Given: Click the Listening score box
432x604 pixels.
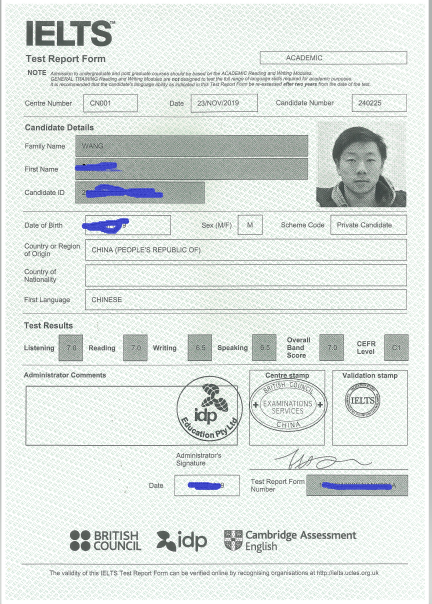Looking at the screenshot, I should coord(71,348).
